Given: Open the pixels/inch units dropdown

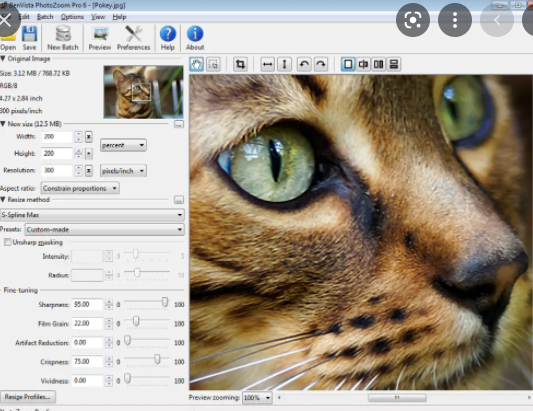Looking at the screenshot, I should pos(123,171).
